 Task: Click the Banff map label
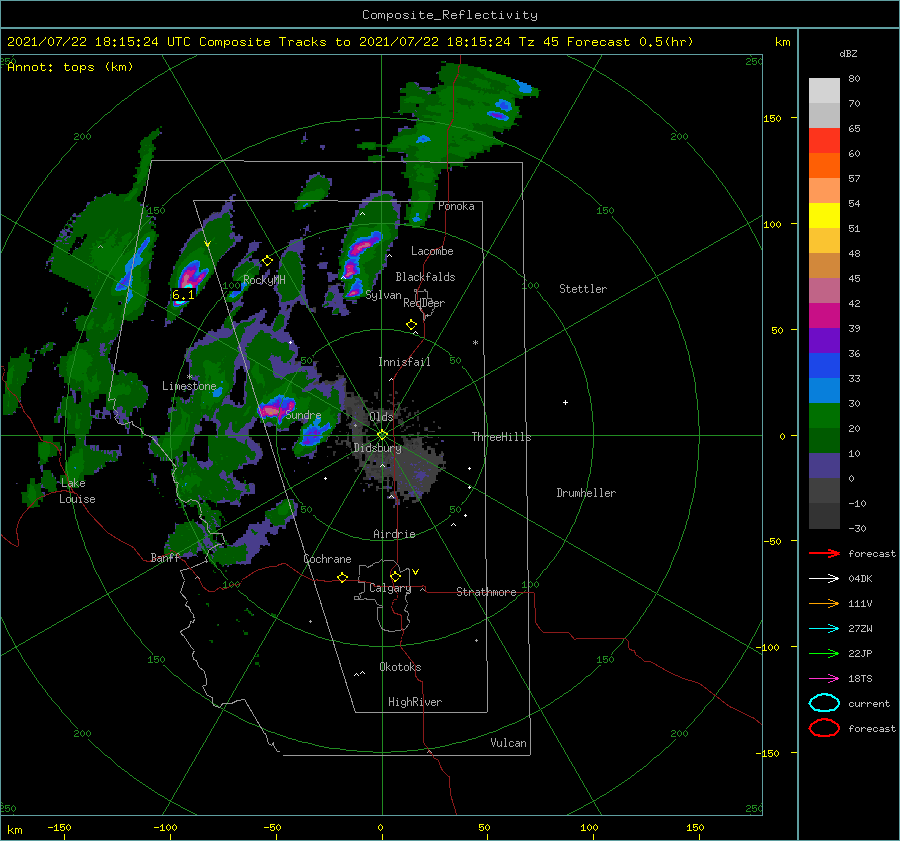click(x=165, y=557)
